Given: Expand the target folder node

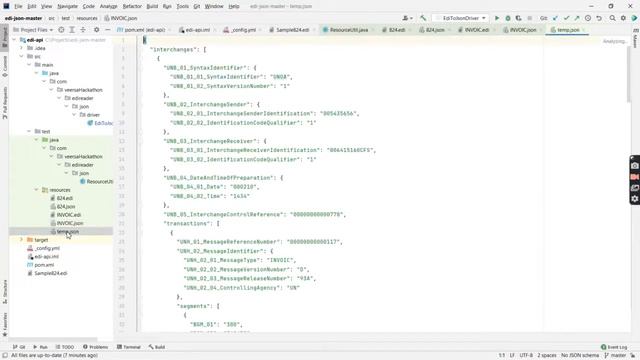Looking at the screenshot, I should (22, 240).
